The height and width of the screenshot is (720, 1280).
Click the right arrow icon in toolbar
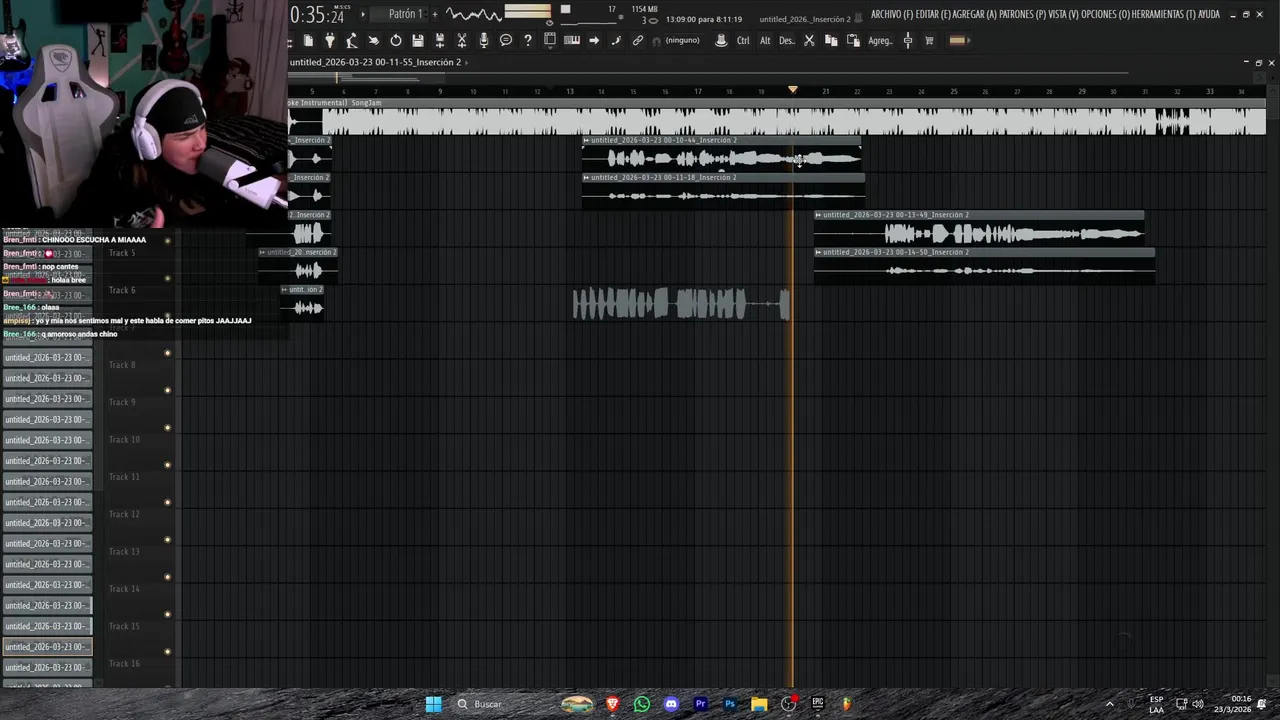pos(594,40)
